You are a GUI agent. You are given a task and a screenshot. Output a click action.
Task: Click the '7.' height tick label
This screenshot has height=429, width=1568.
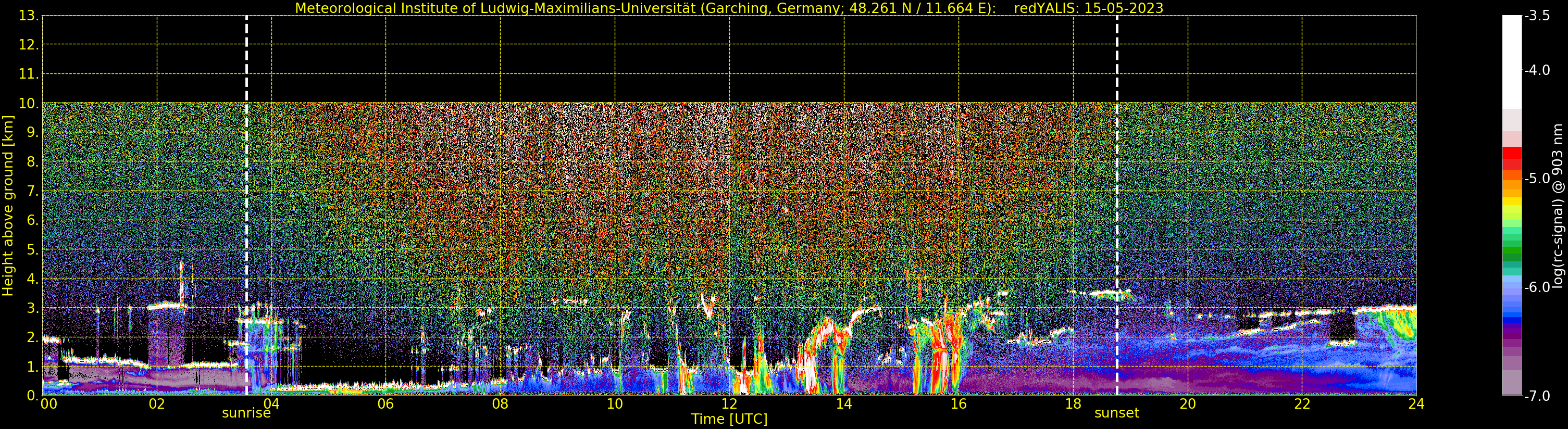pos(33,191)
